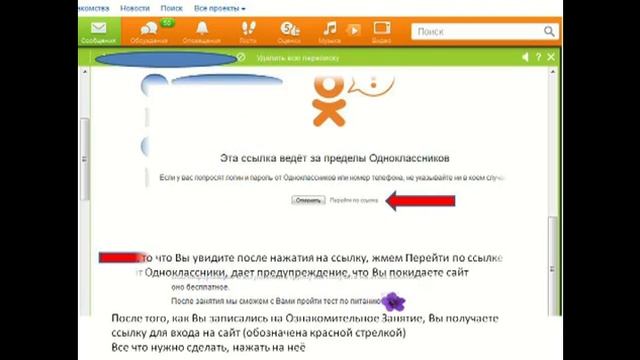Click the Отменить button
Image resolution: width=640 pixels, height=360 pixels.
coord(308,200)
